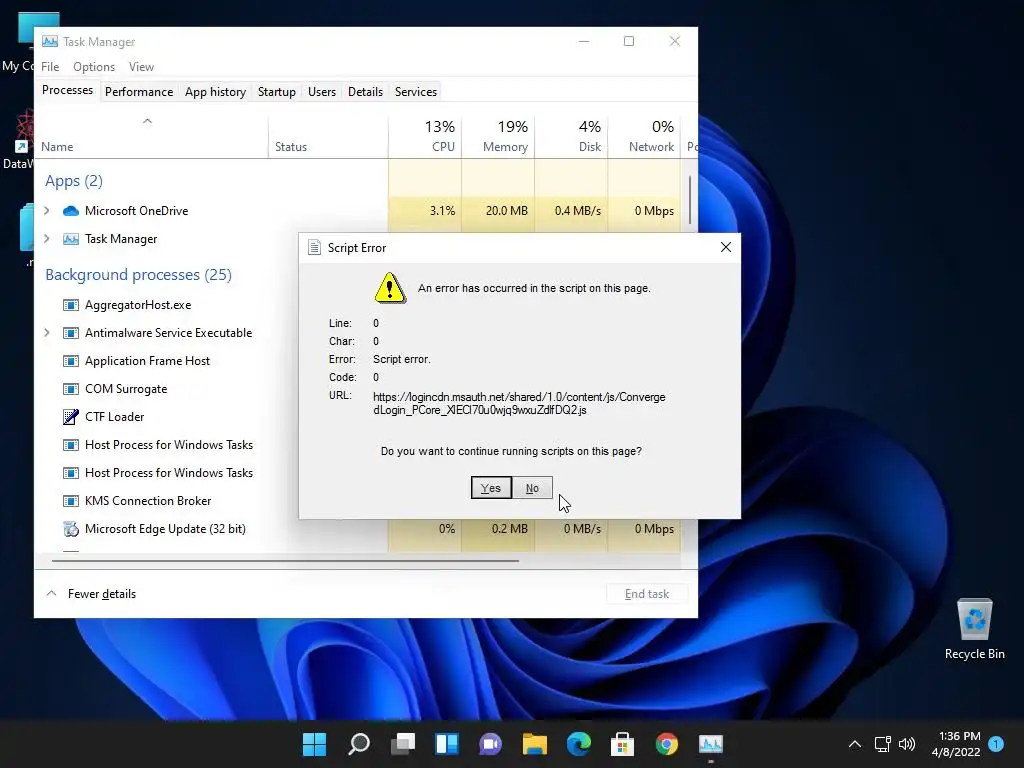Click the Script Error document icon
The height and width of the screenshot is (768, 1024).
(x=314, y=248)
